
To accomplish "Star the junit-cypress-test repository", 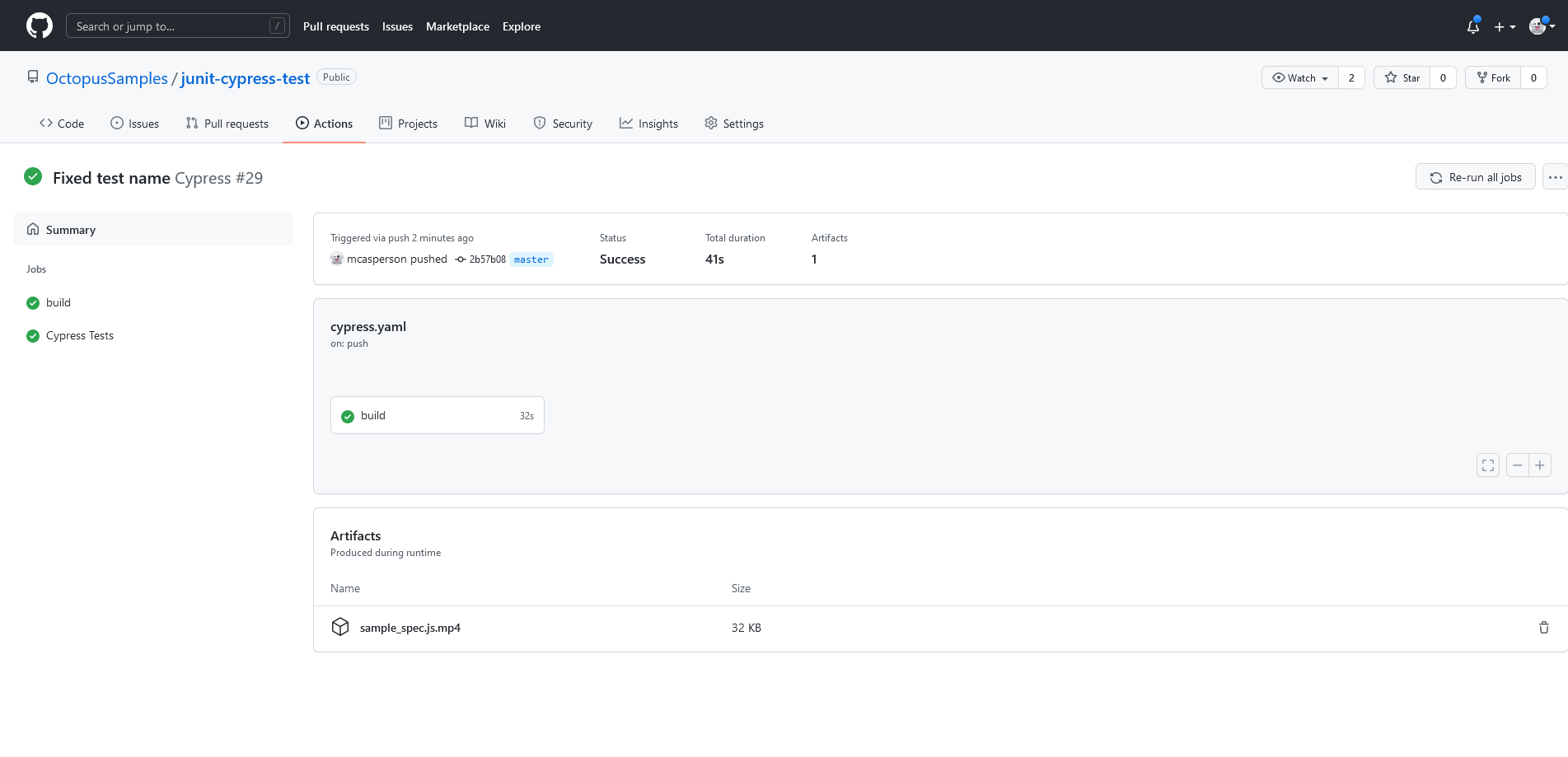I will point(1402,77).
